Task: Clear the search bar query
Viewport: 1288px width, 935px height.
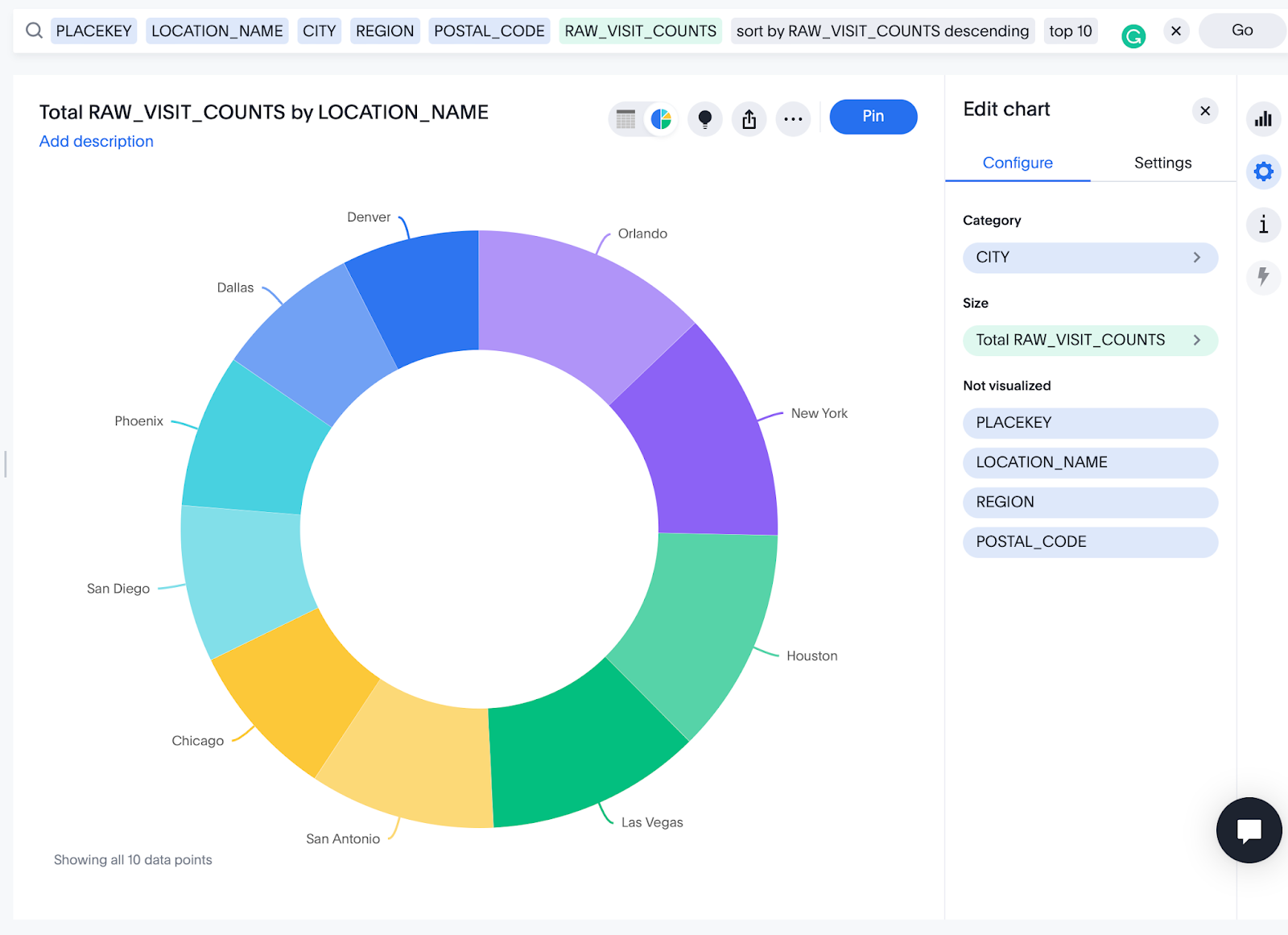Action: pyautogui.click(x=1176, y=31)
